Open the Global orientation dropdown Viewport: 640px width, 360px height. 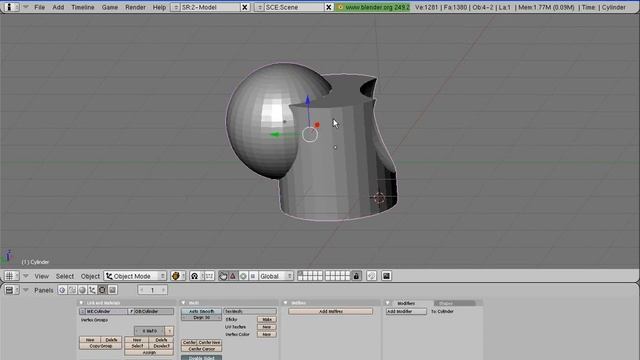click(276, 276)
